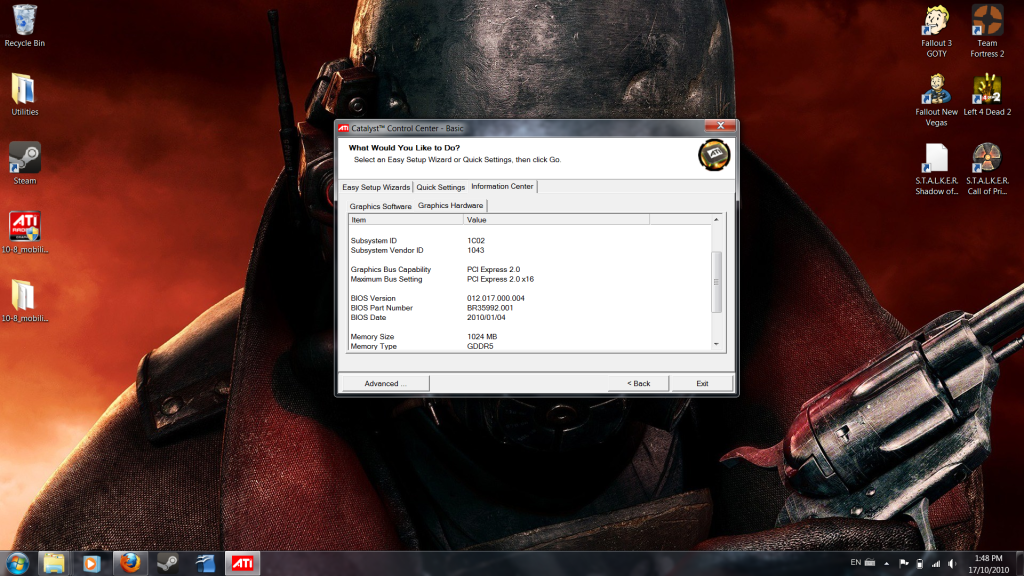
Task: Click the hardware list scrollbar thumb
Action: point(716,281)
